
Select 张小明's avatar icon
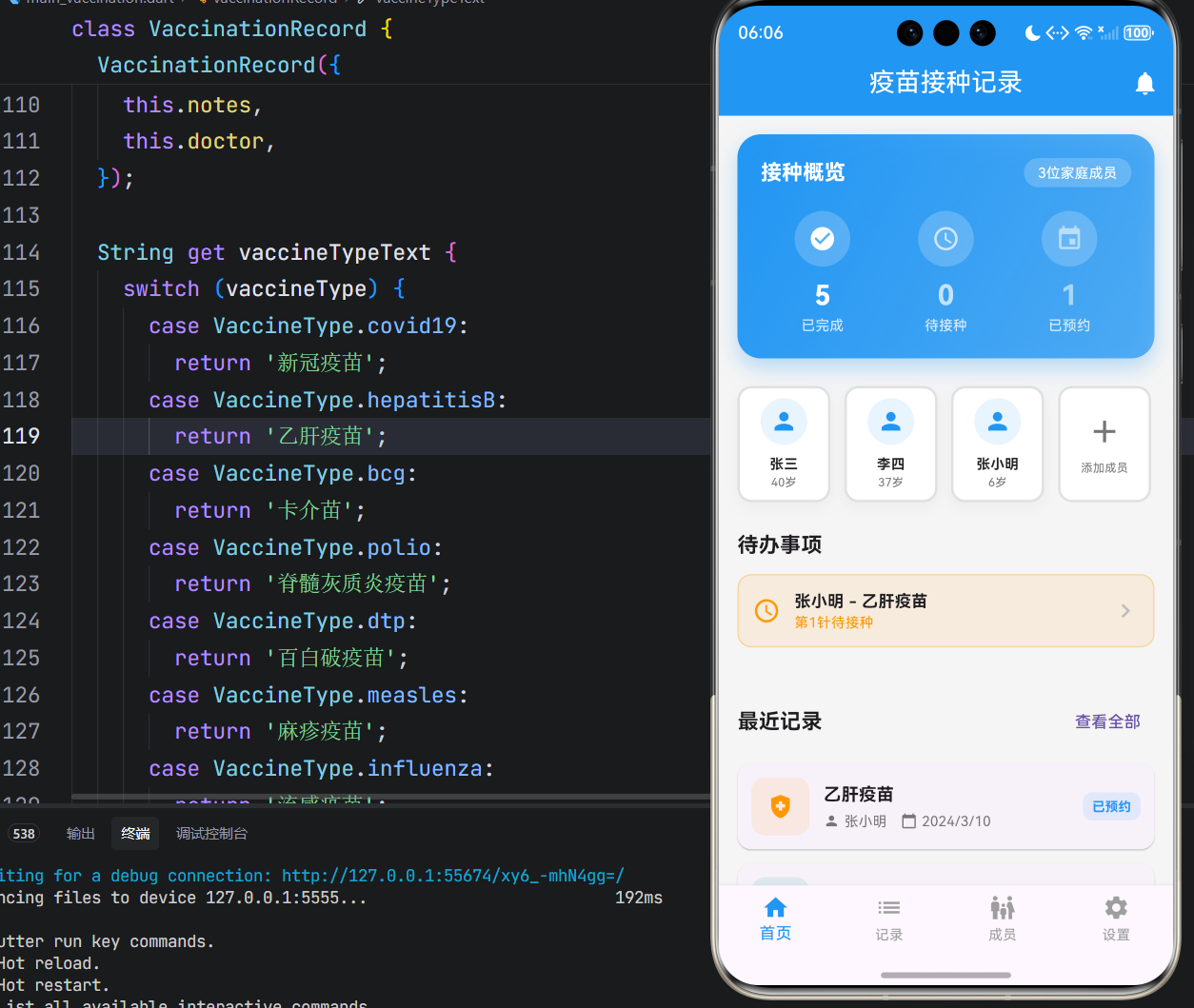[998, 421]
